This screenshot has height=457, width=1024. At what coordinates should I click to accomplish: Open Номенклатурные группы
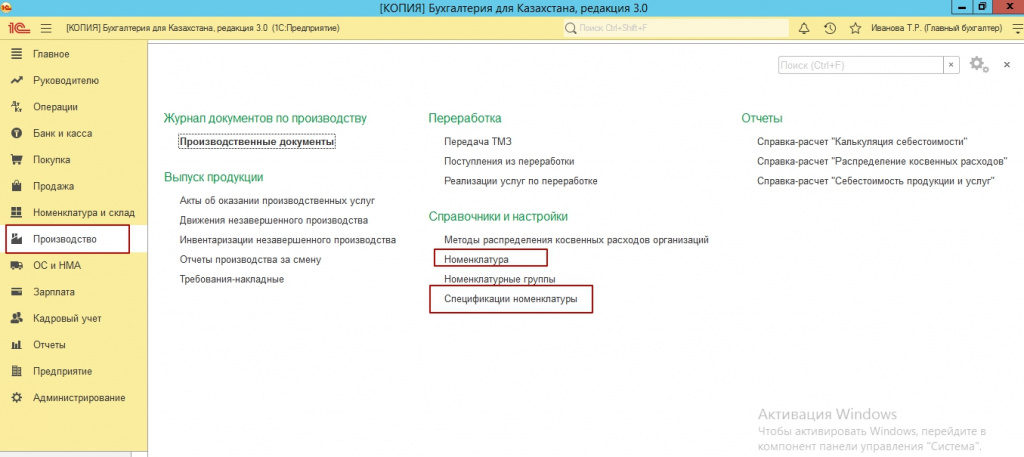(x=500, y=279)
